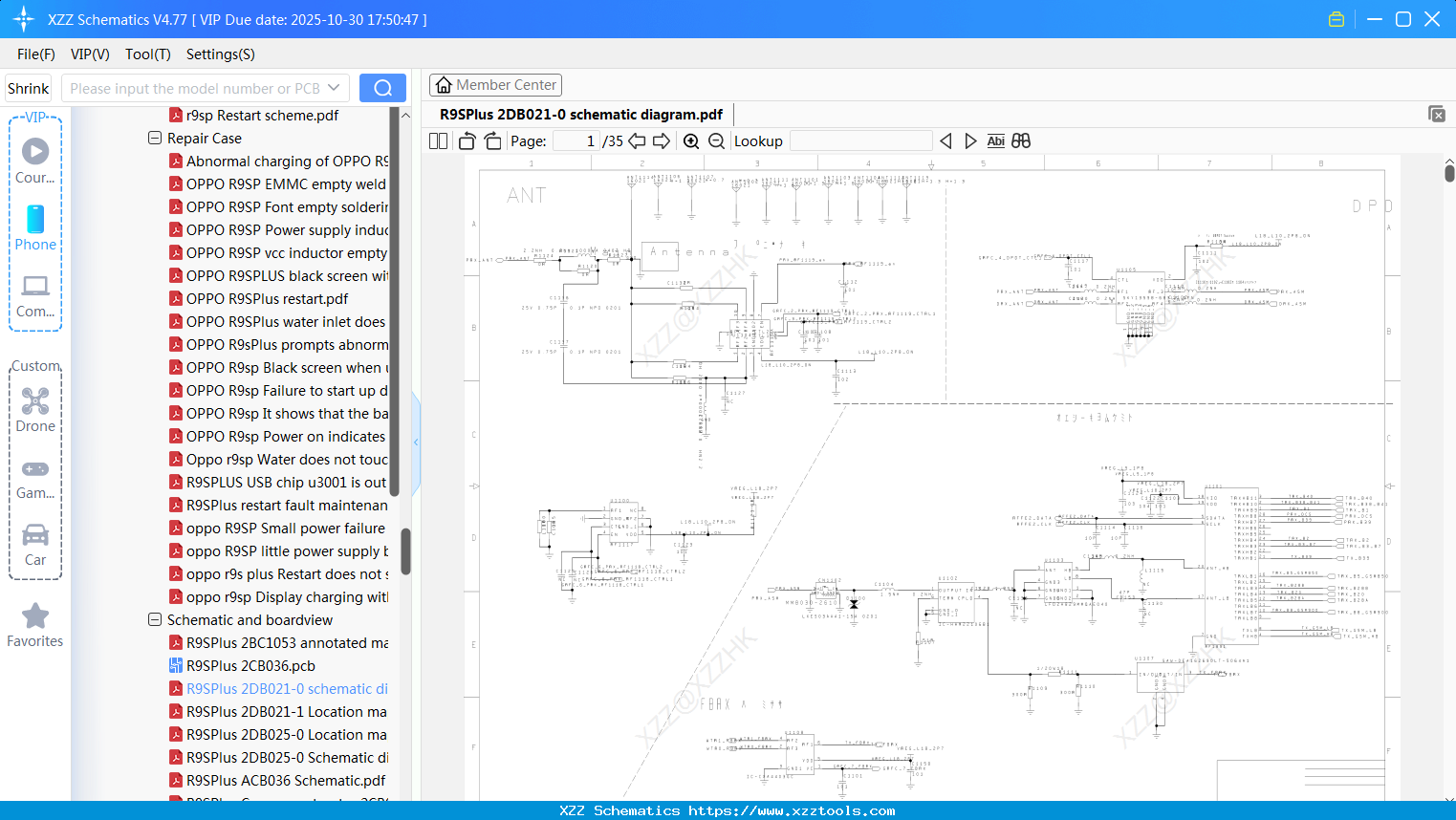Open the Tool(T) menu
The width and height of the screenshot is (1456, 820).
(x=147, y=54)
